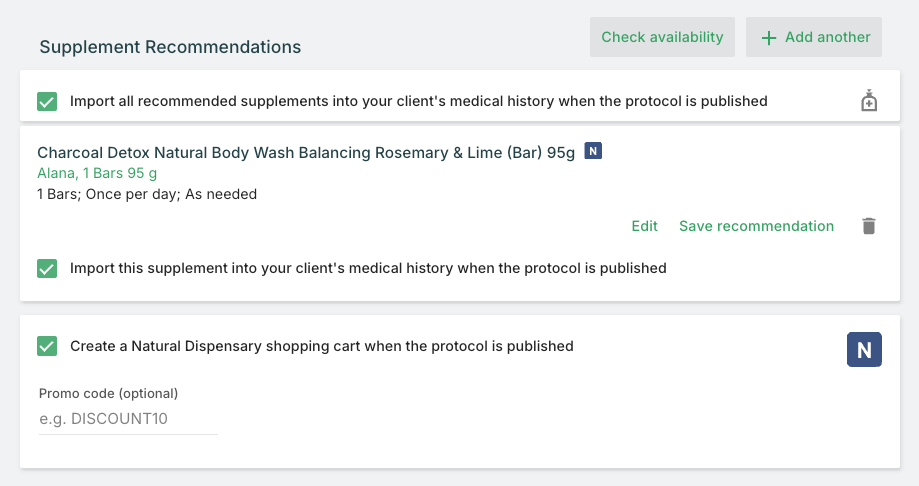
Task: Click the Save recommendation link
Action: (x=756, y=226)
